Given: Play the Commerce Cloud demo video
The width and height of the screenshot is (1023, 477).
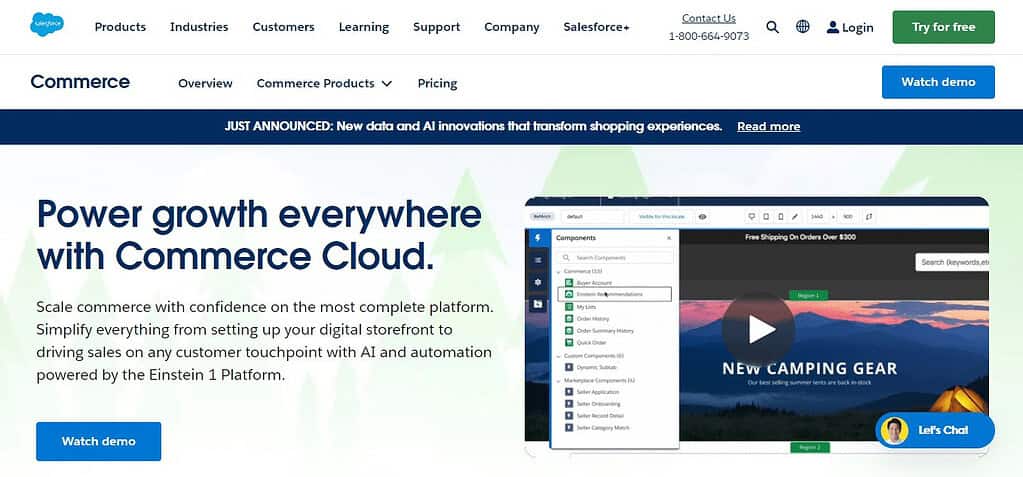Looking at the screenshot, I should click(x=758, y=329).
